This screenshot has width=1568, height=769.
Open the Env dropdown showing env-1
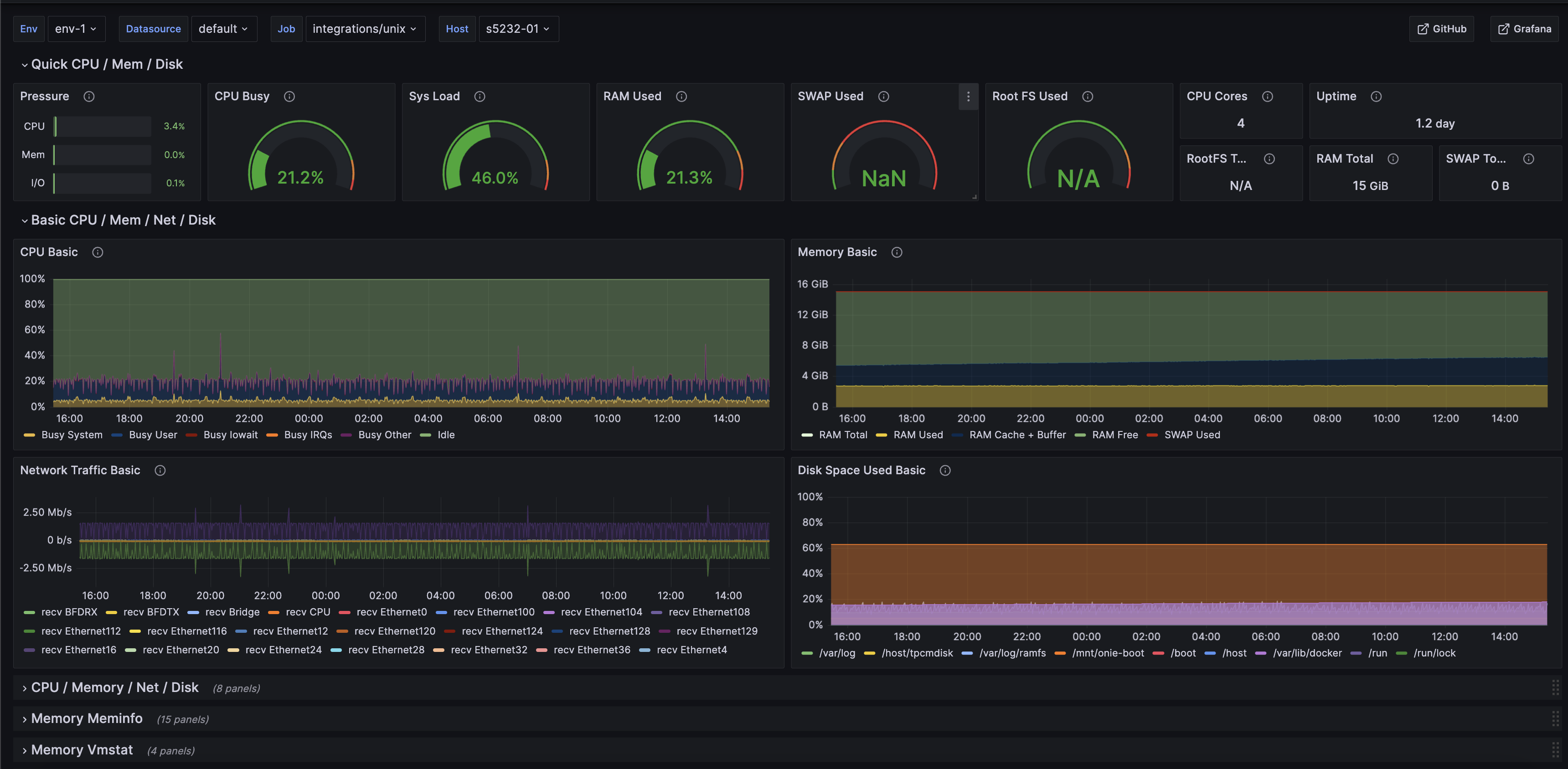76,29
